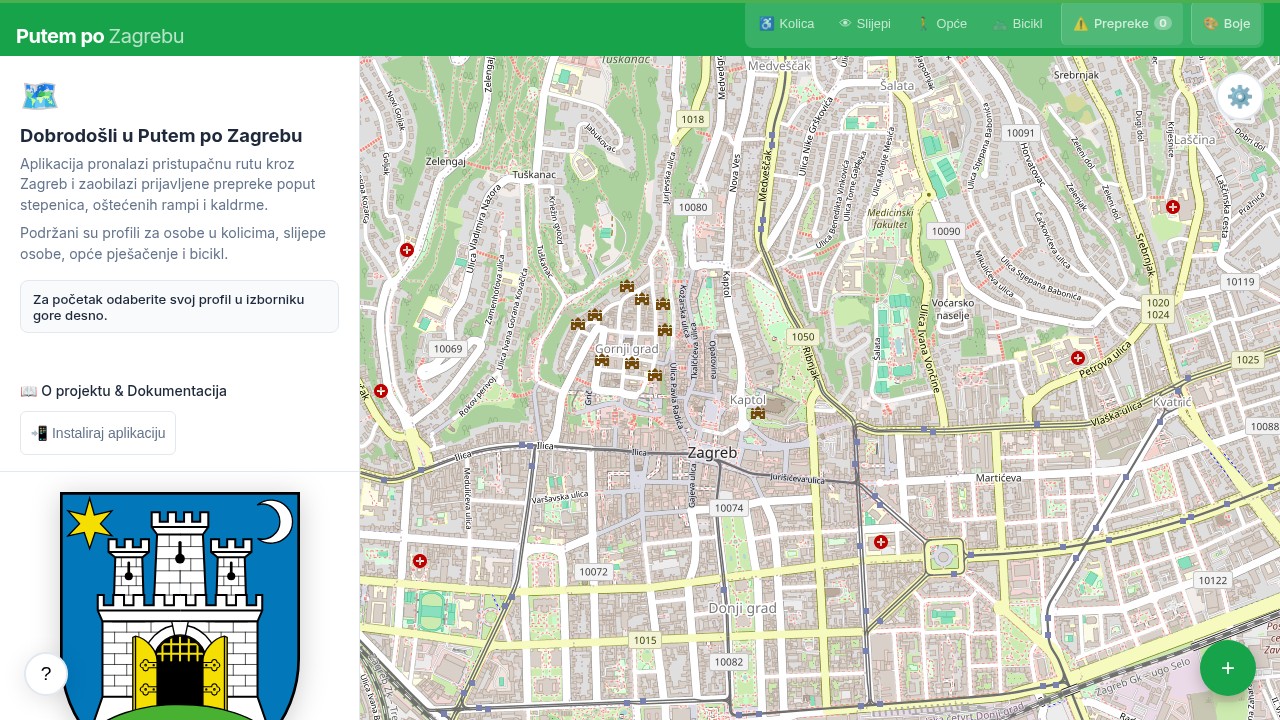The image size is (1280, 720).
Task: Open map settings gear button
Action: (1240, 97)
